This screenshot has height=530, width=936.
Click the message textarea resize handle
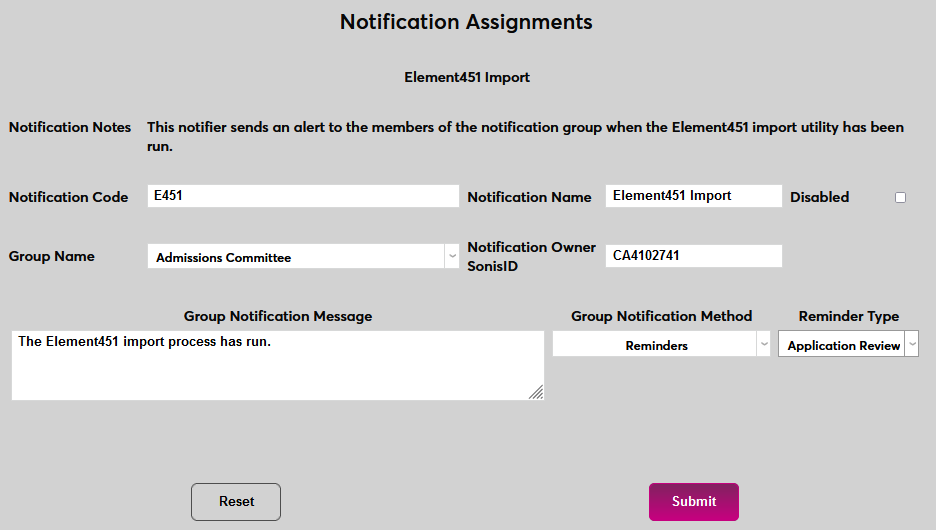[x=537, y=393]
